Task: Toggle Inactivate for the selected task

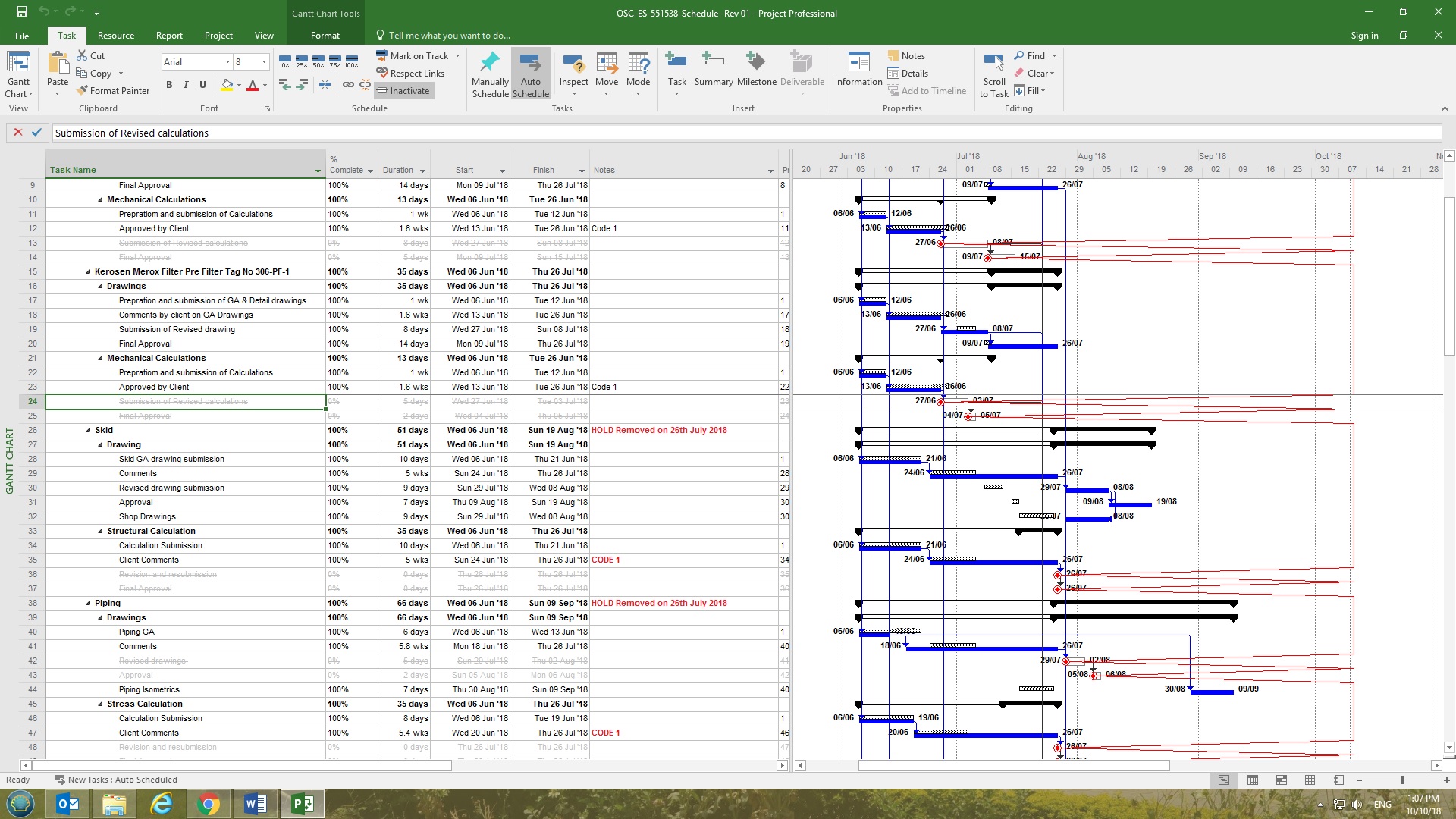Action: point(403,90)
